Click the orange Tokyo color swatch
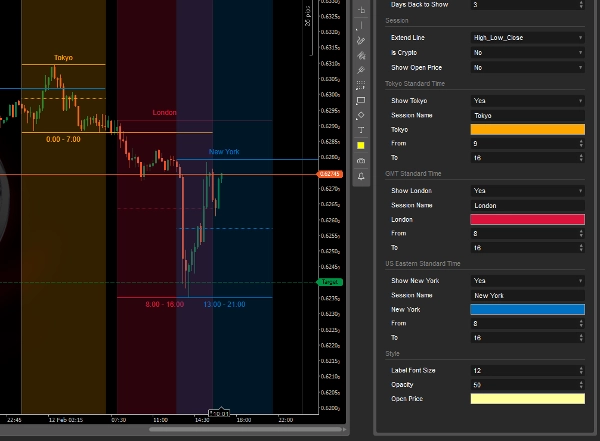The height and width of the screenshot is (441, 600). point(527,129)
